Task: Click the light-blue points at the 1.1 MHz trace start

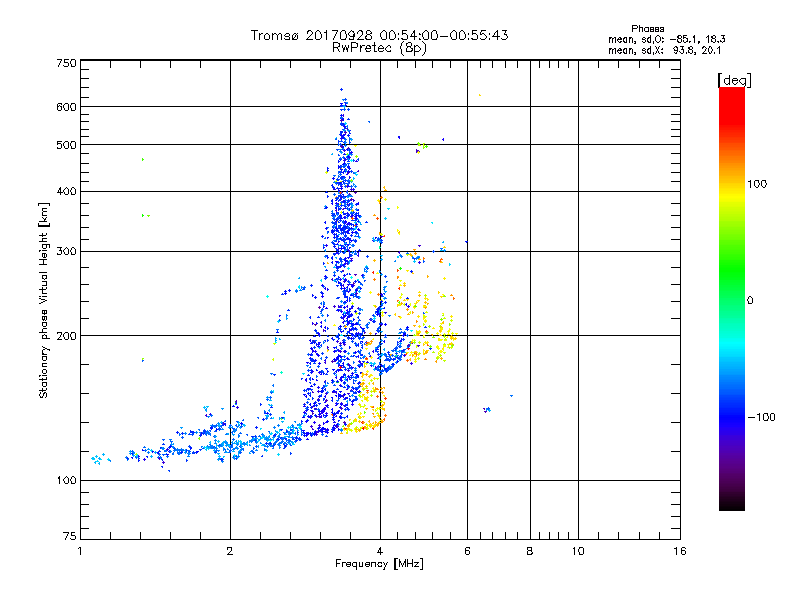Action: 99,459
